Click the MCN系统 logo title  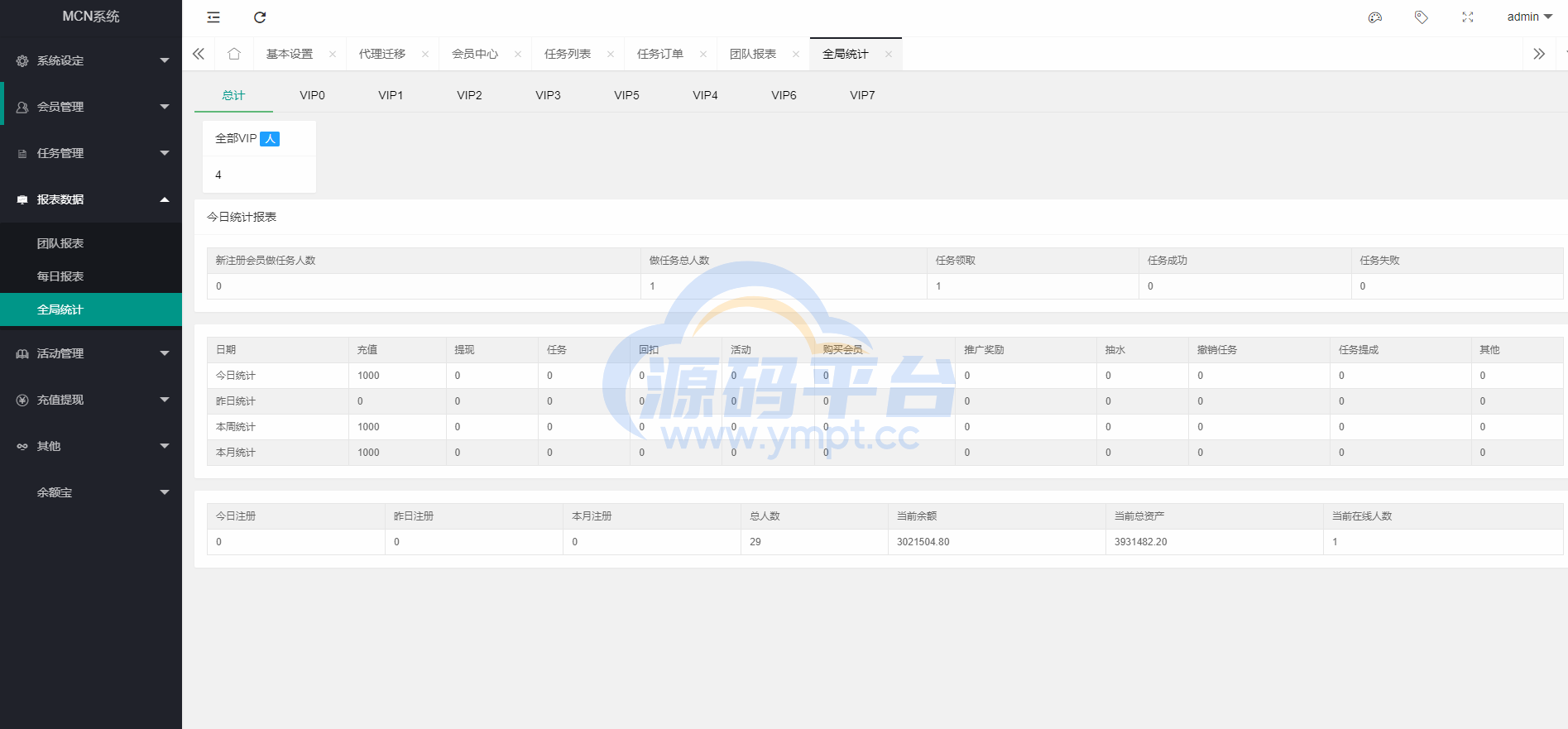point(91,17)
